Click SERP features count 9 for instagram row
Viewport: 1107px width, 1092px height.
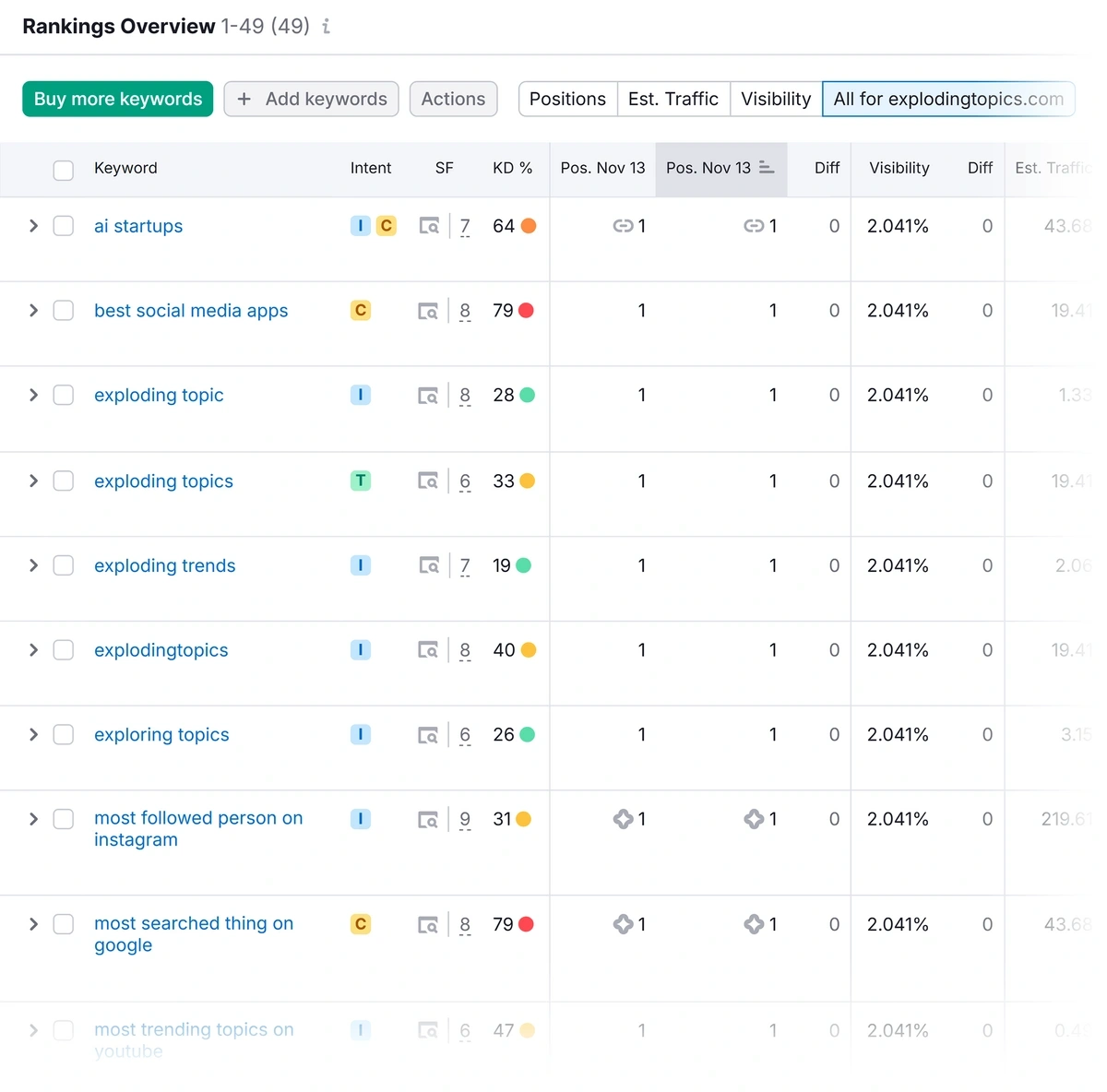465,819
